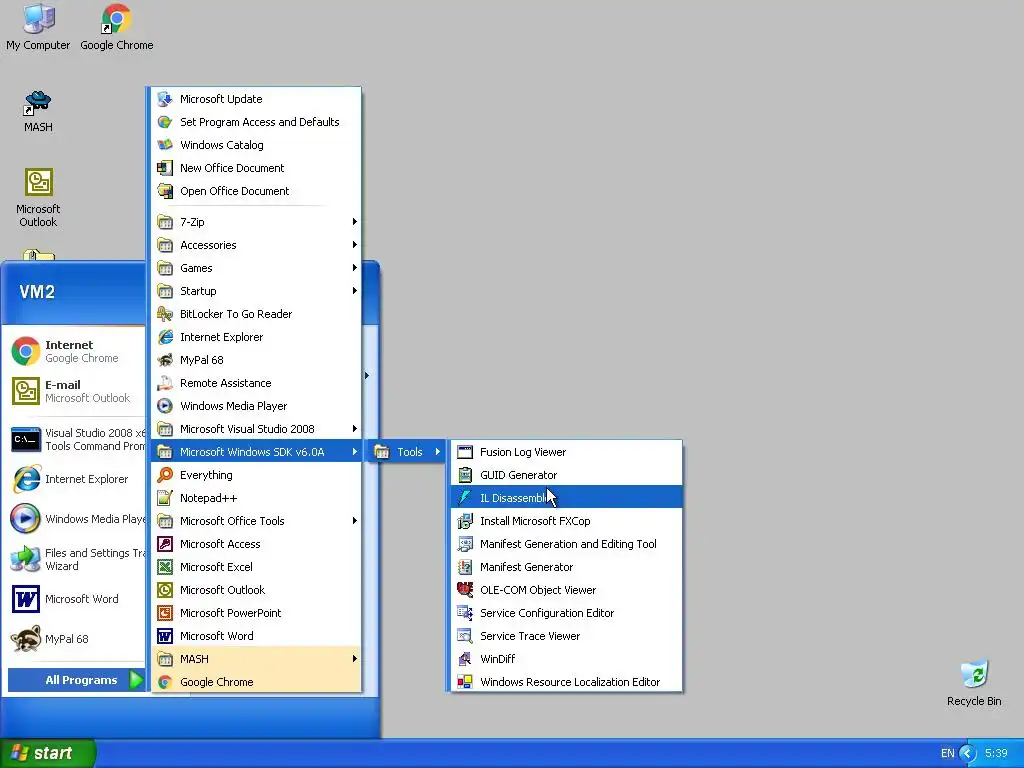Open MyPal 68 in Start menu left pane

75,639
